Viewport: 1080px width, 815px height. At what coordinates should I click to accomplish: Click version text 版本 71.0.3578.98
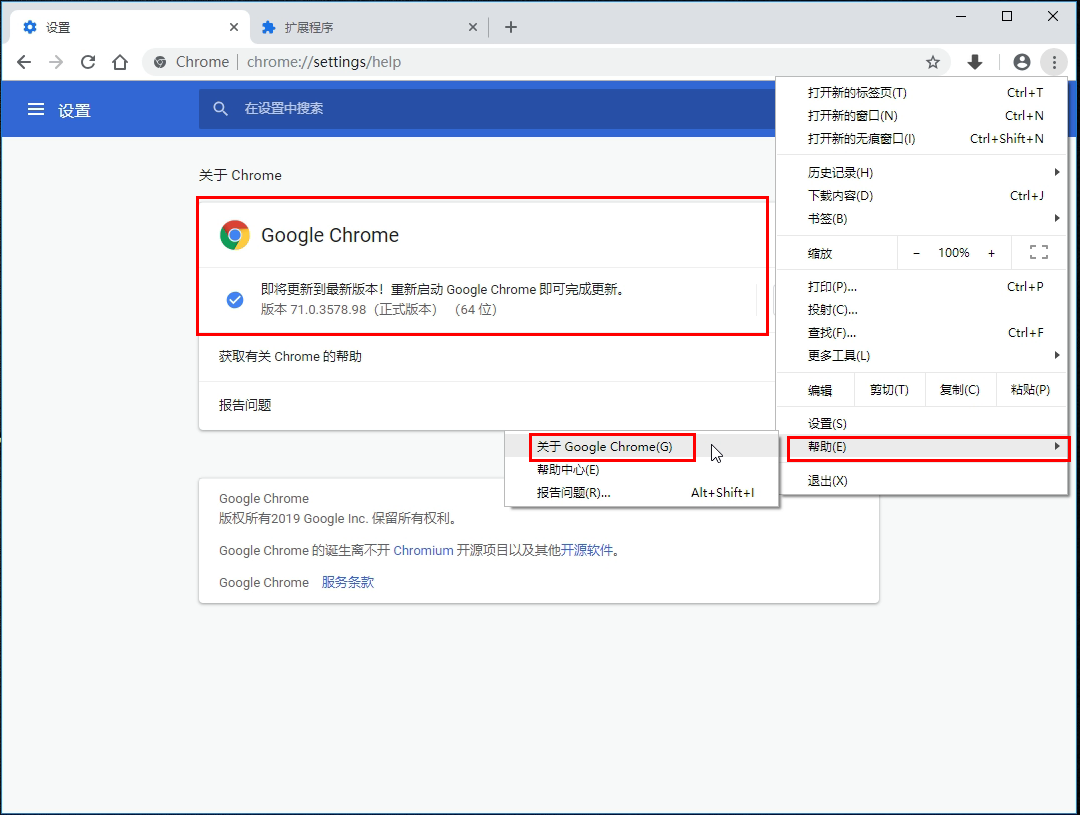click(313, 310)
